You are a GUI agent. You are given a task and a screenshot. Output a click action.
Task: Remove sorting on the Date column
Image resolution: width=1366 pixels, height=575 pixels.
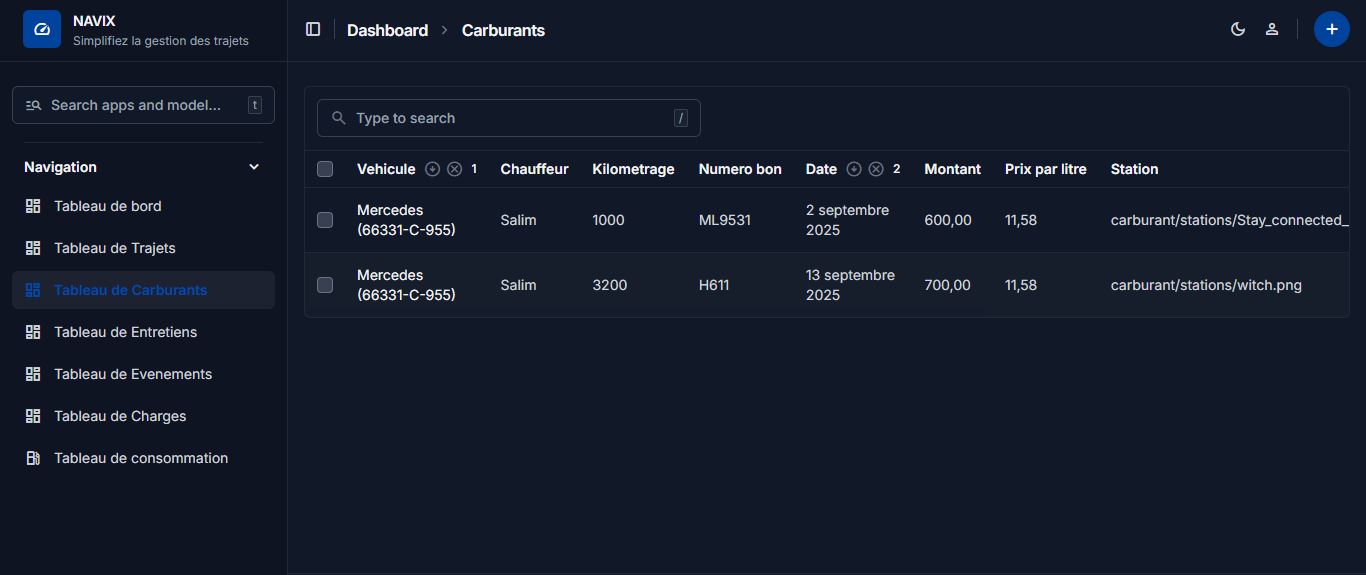click(x=876, y=169)
